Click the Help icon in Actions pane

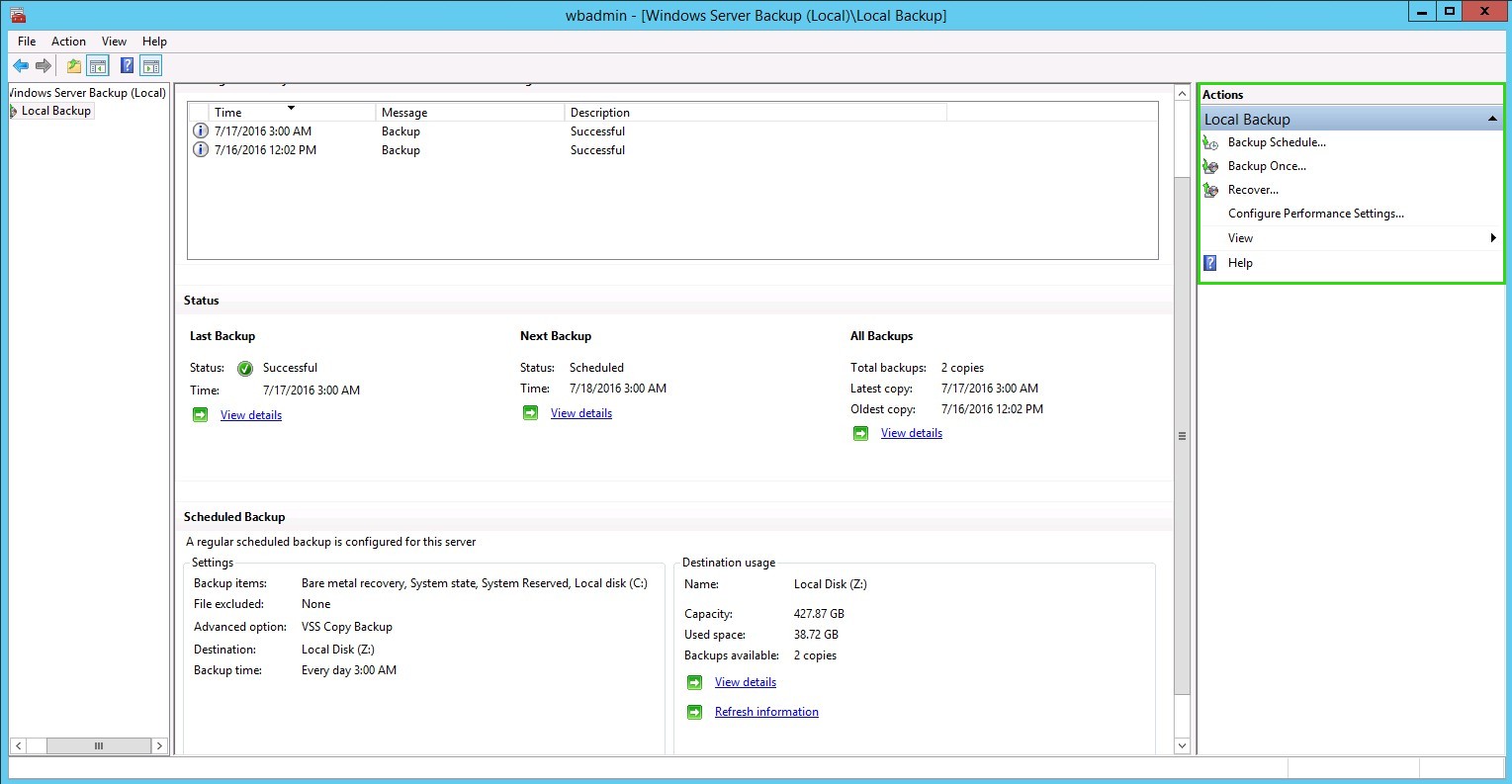point(1210,263)
